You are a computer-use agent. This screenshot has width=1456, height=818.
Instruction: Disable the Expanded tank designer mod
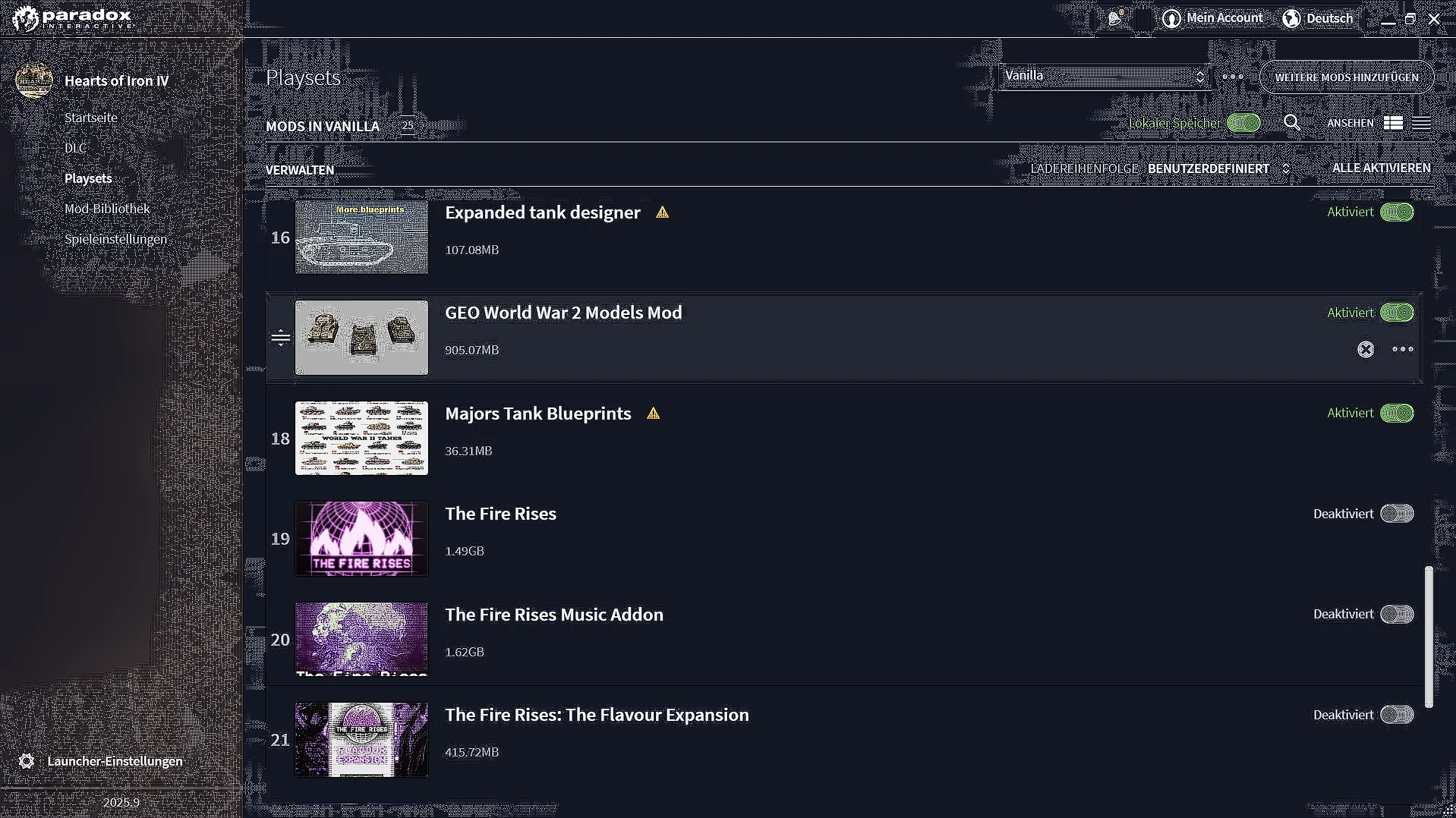[x=1397, y=212]
